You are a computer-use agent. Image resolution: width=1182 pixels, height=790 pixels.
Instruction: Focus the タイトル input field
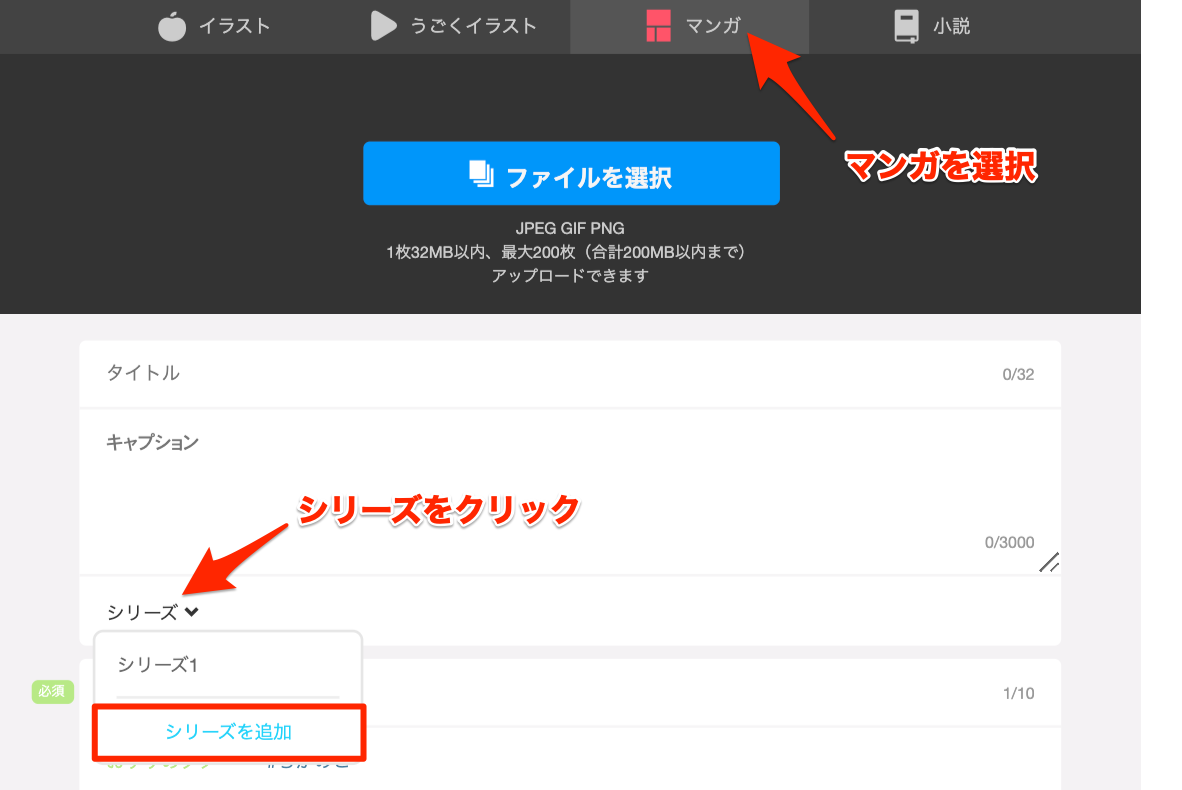point(570,374)
